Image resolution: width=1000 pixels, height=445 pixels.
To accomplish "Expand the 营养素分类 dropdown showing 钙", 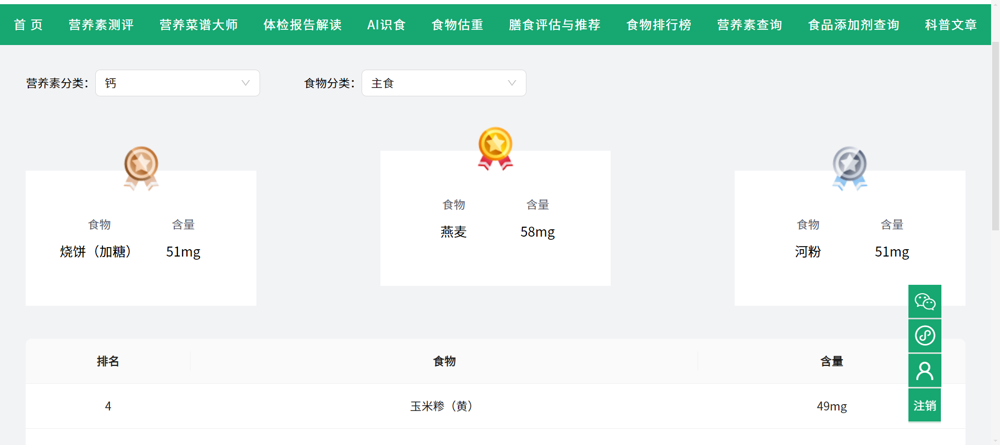I will coord(177,83).
